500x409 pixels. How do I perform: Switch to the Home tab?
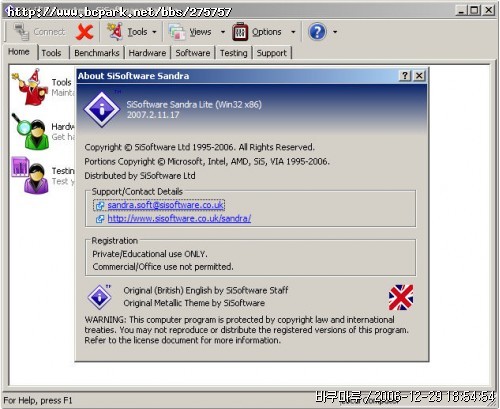(x=19, y=52)
